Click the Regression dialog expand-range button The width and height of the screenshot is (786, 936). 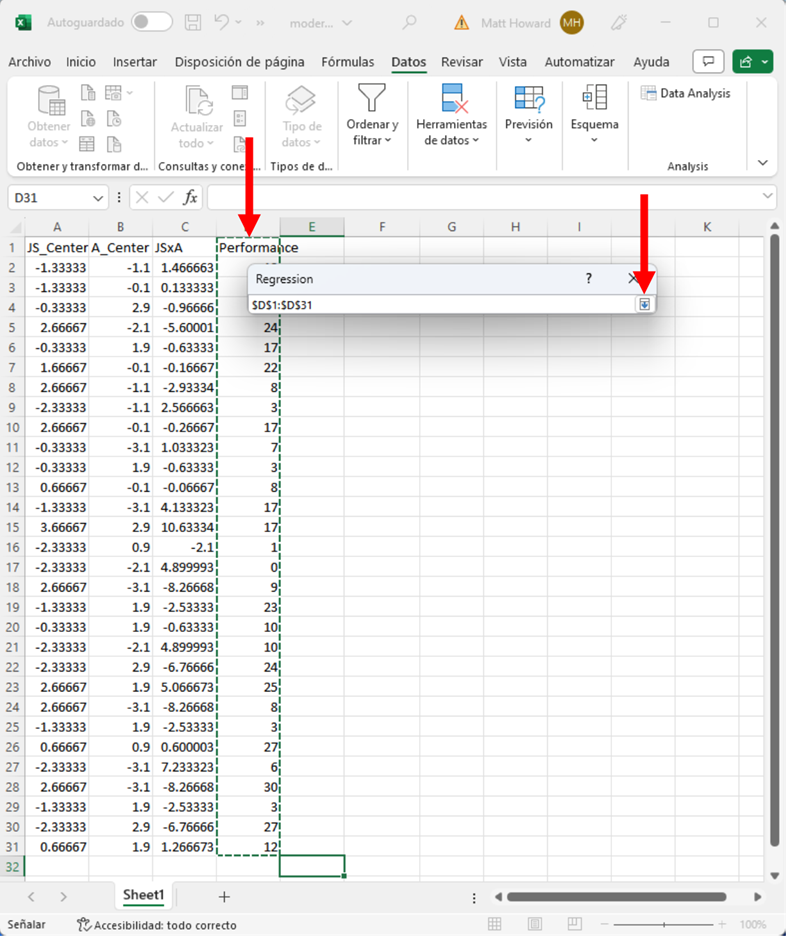[x=645, y=304]
